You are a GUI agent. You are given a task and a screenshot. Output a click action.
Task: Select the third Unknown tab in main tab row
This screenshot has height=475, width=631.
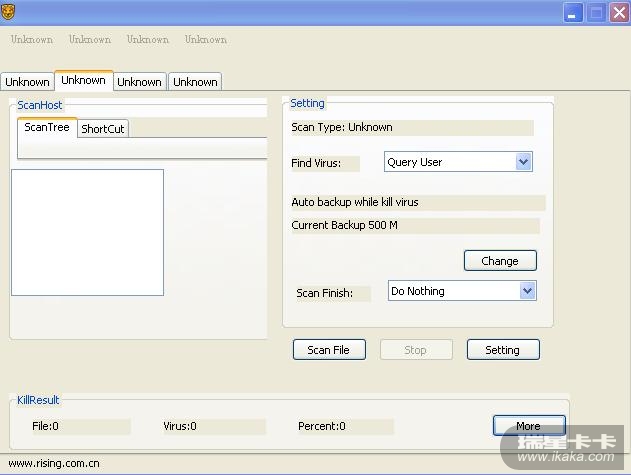pos(139,82)
